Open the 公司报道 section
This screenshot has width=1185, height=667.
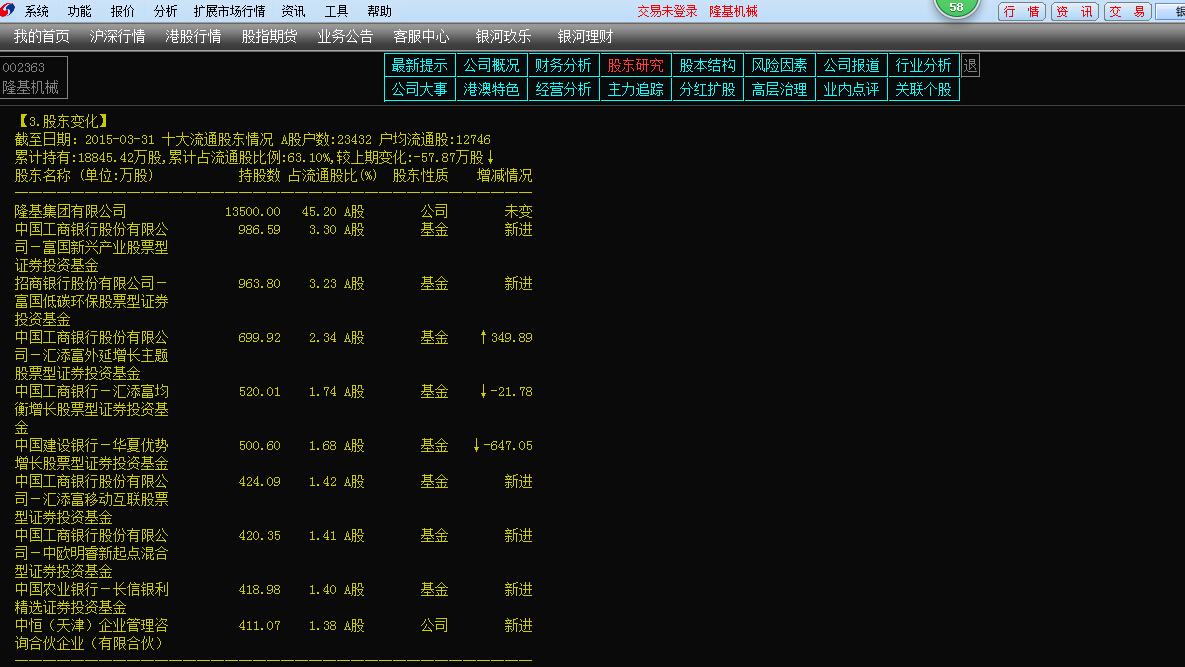coord(852,66)
